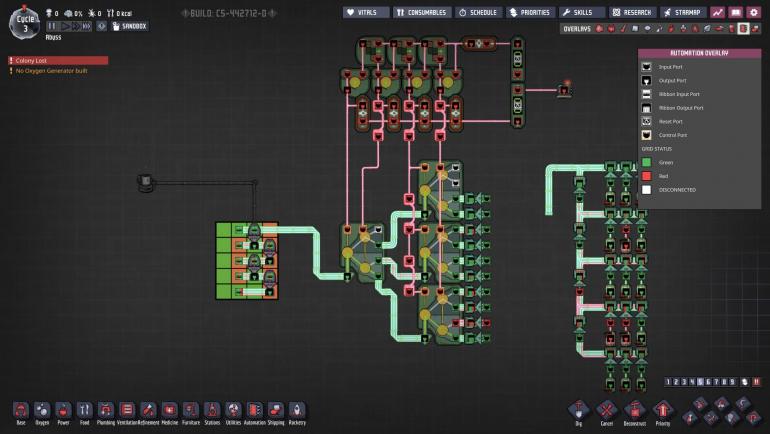
Task: Open the Power build category
Action: point(63,411)
